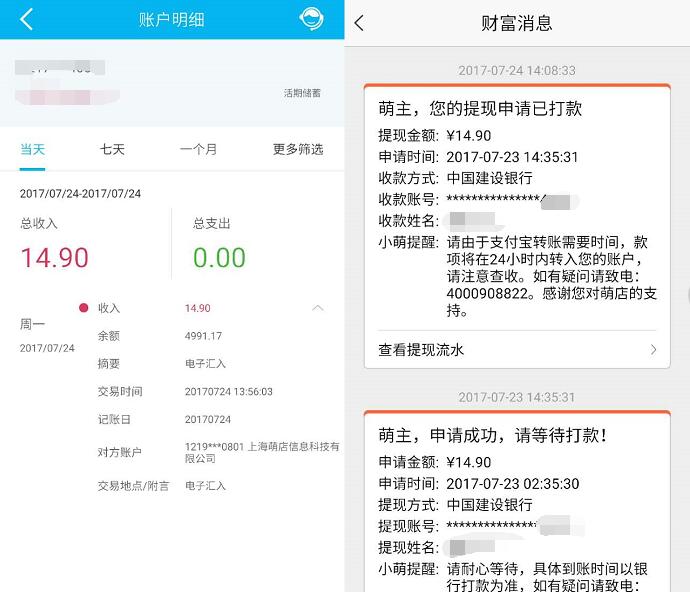Click the date range 2017/07/24-2017/07/24

(80, 194)
